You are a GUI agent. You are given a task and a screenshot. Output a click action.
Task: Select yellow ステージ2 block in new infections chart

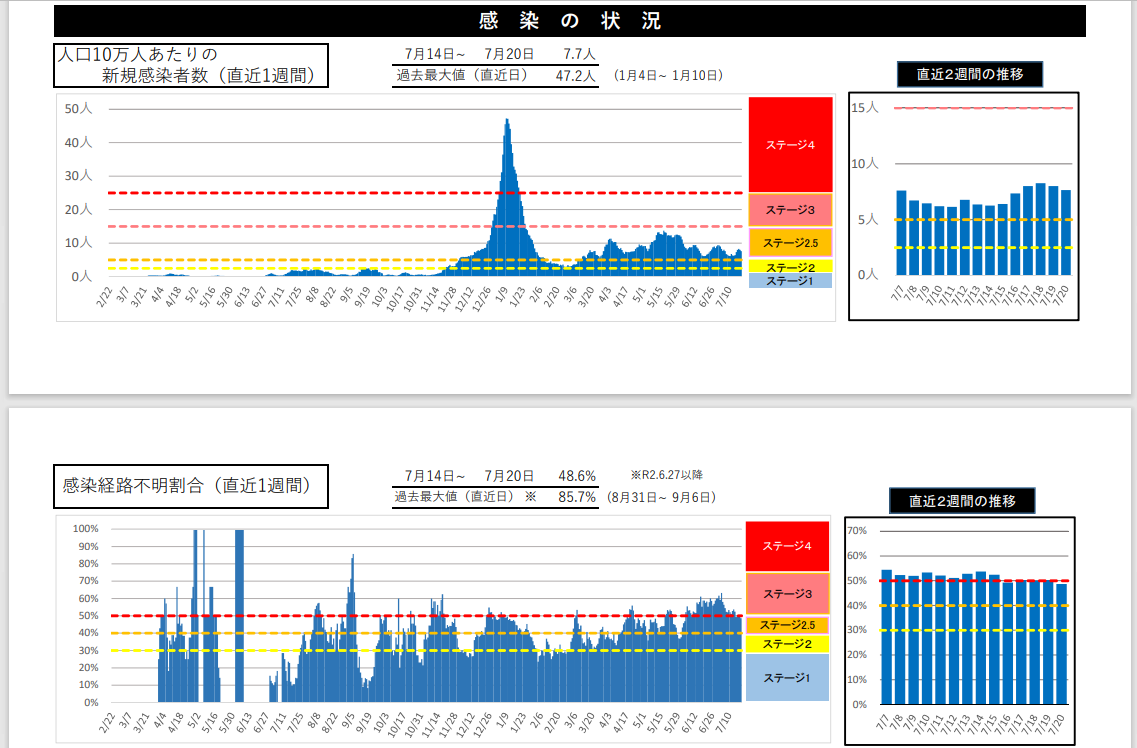tap(790, 267)
